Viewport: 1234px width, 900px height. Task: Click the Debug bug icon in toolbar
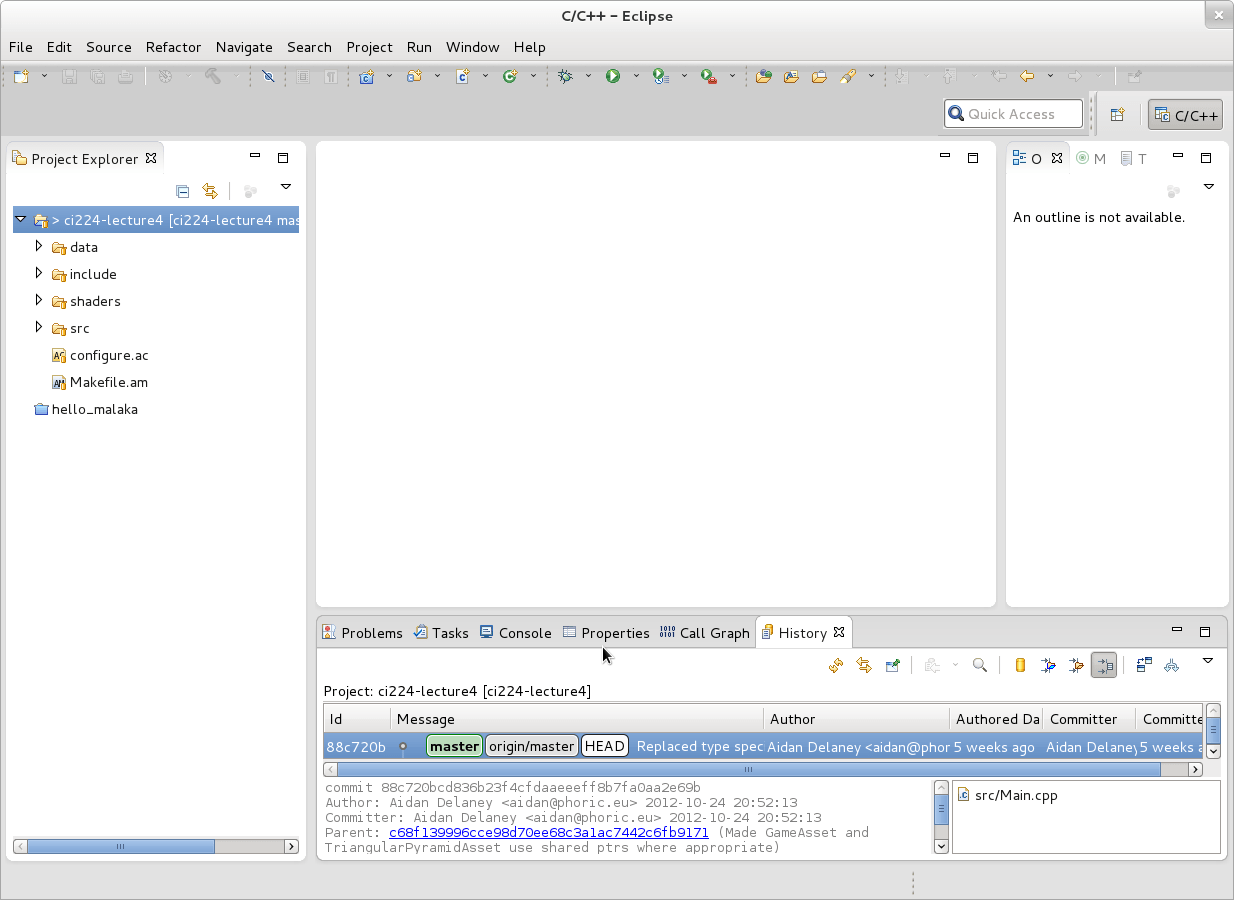pyautogui.click(x=565, y=76)
